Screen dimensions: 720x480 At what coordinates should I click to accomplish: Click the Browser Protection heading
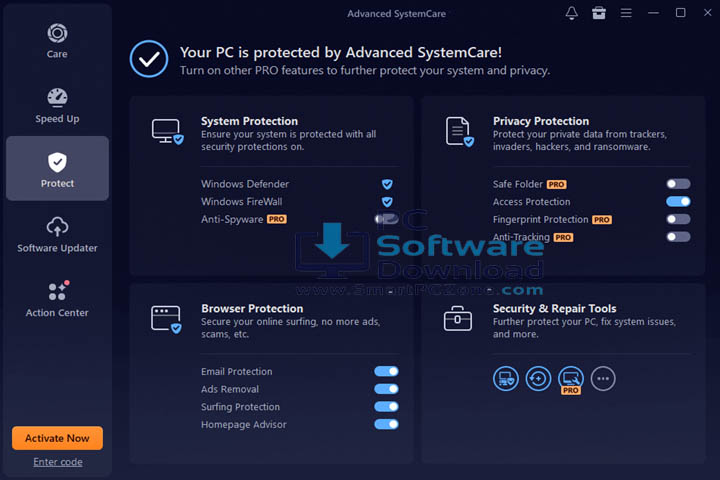pos(252,309)
